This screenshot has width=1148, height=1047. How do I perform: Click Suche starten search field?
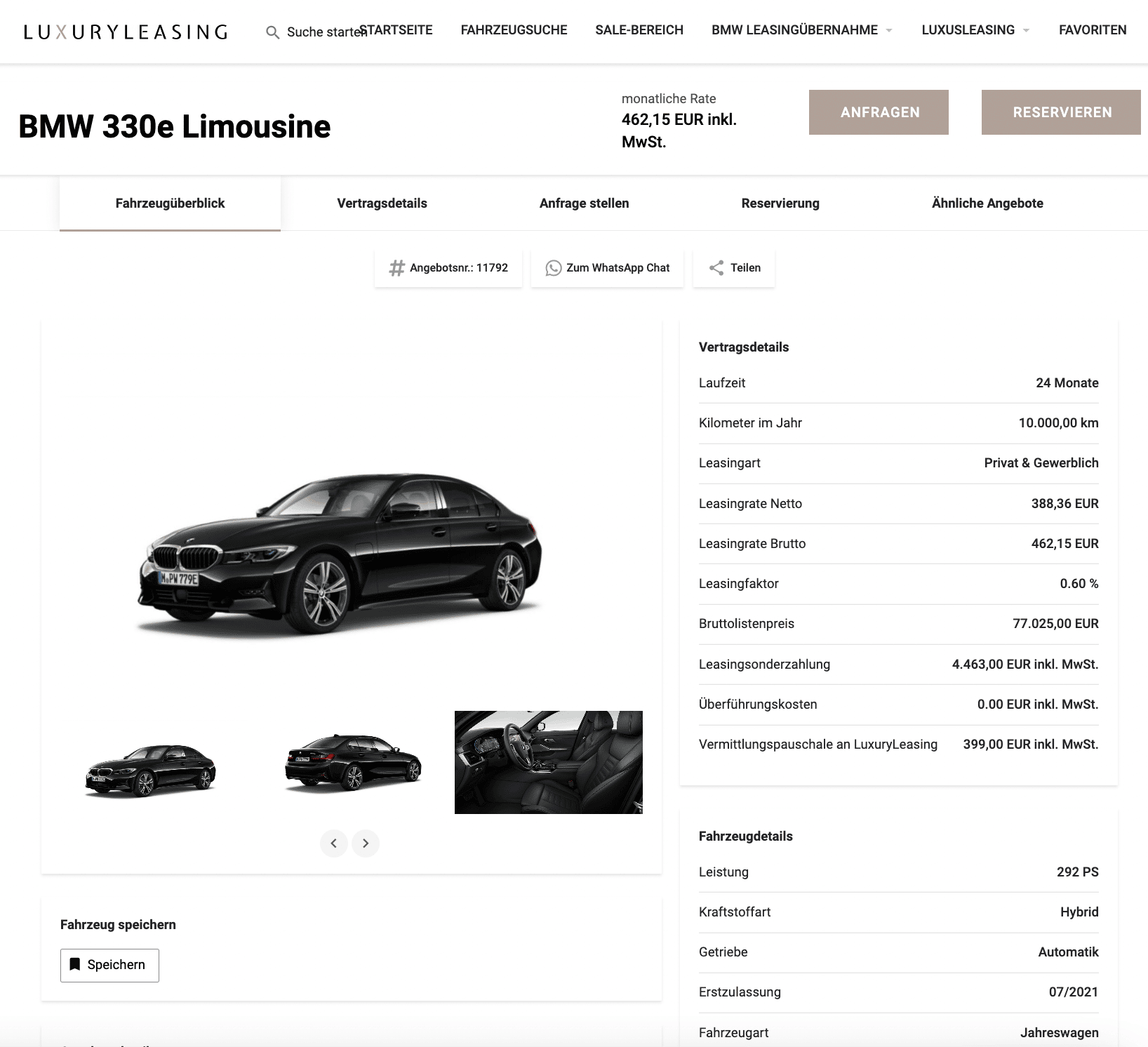click(x=317, y=32)
